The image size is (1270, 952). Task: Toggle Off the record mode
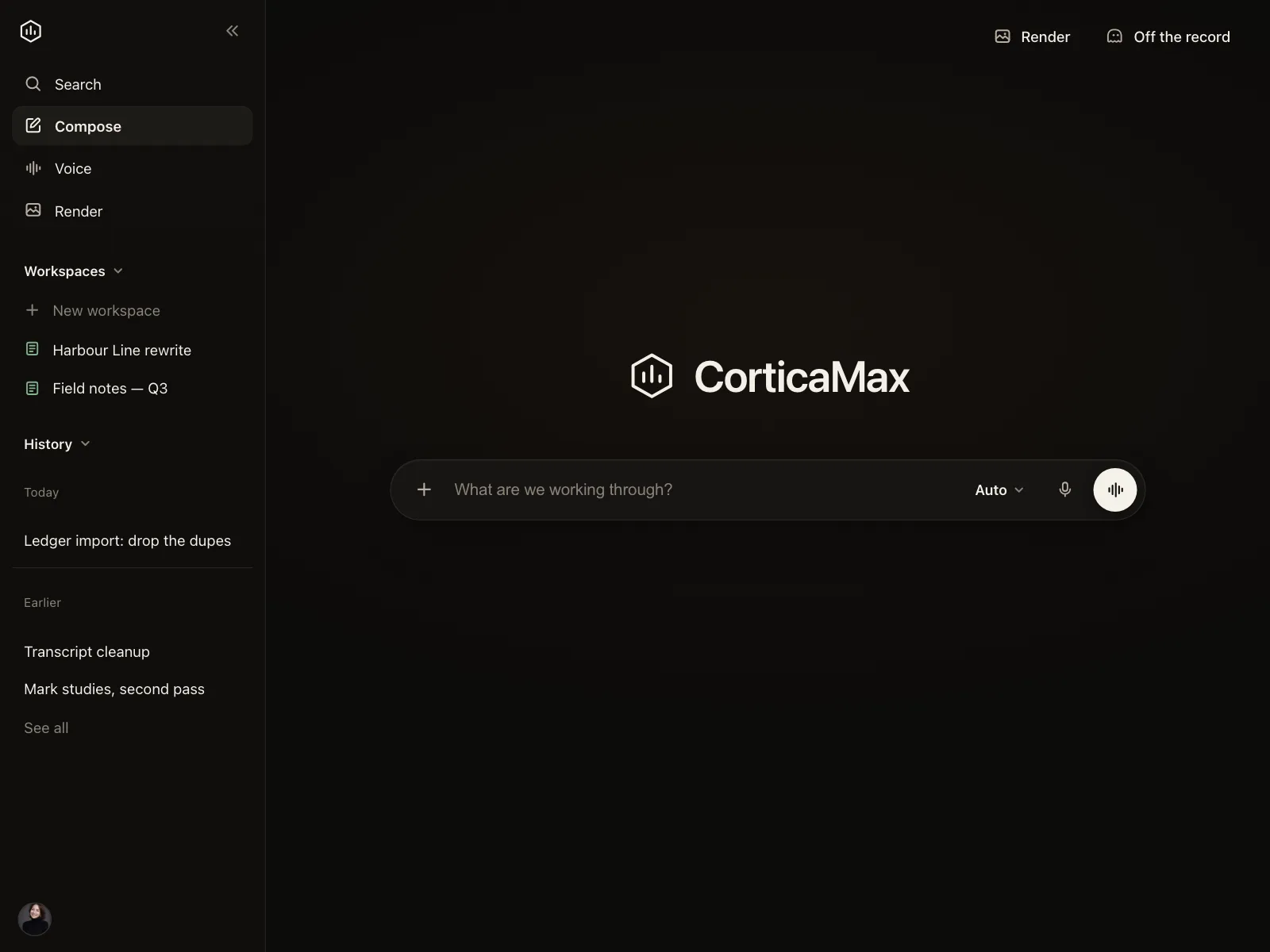coord(1168,36)
